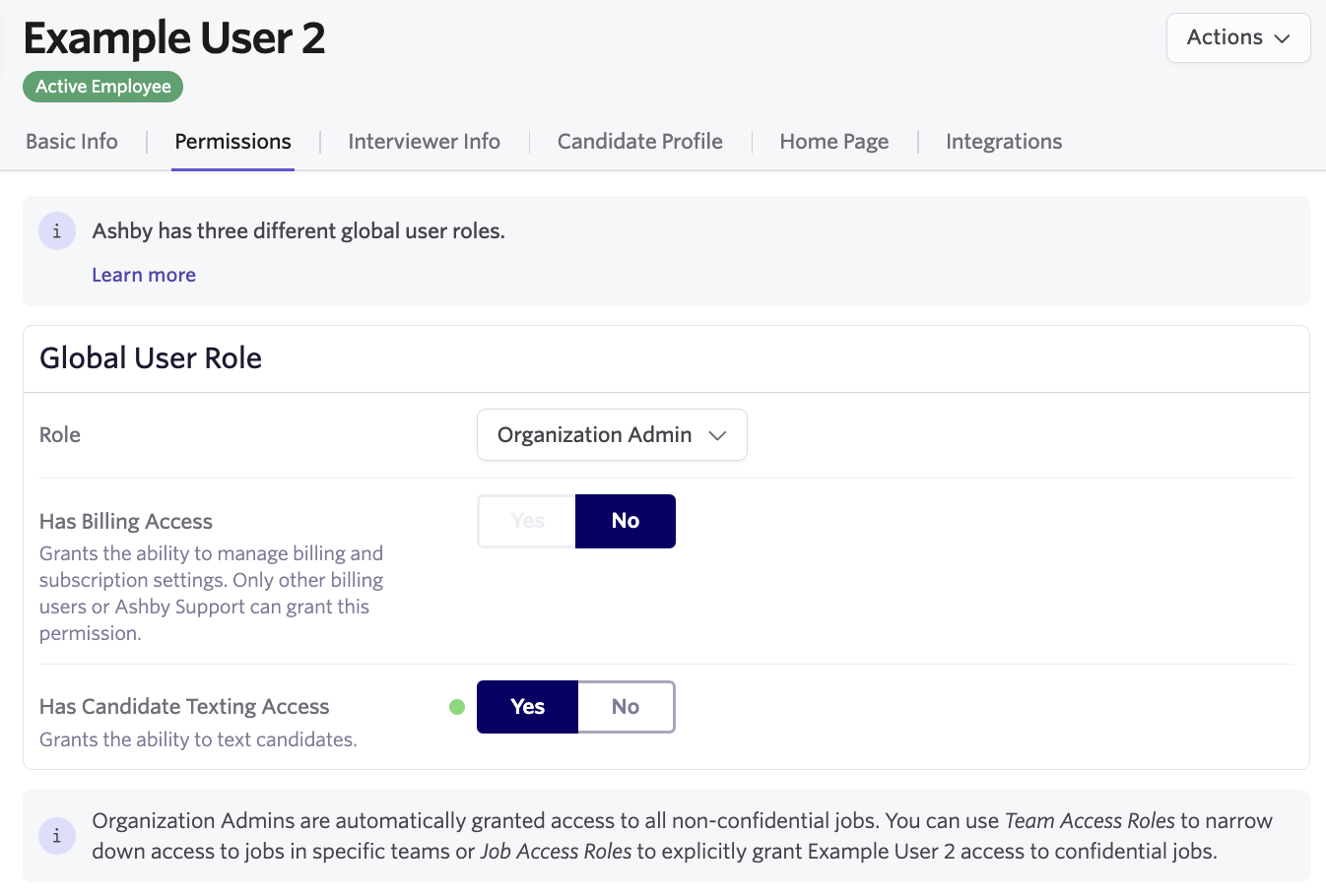
Task: Click 'Ashby has three different global user roles.' text
Action: pos(298,230)
